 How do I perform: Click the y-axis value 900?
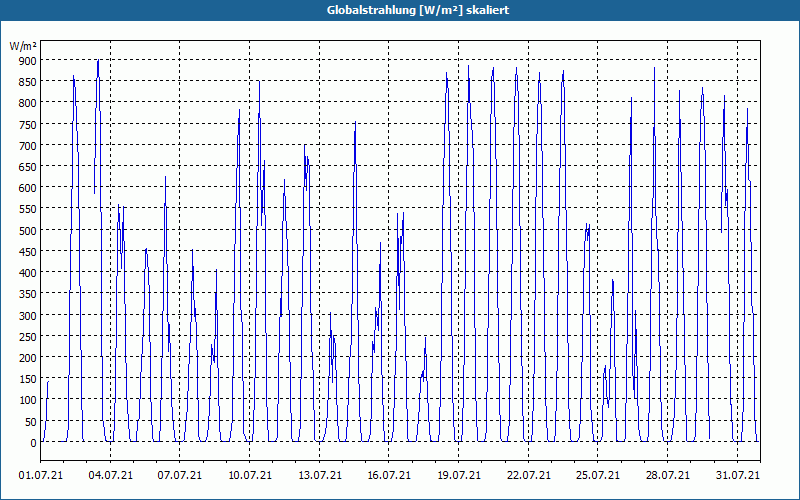[28, 60]
